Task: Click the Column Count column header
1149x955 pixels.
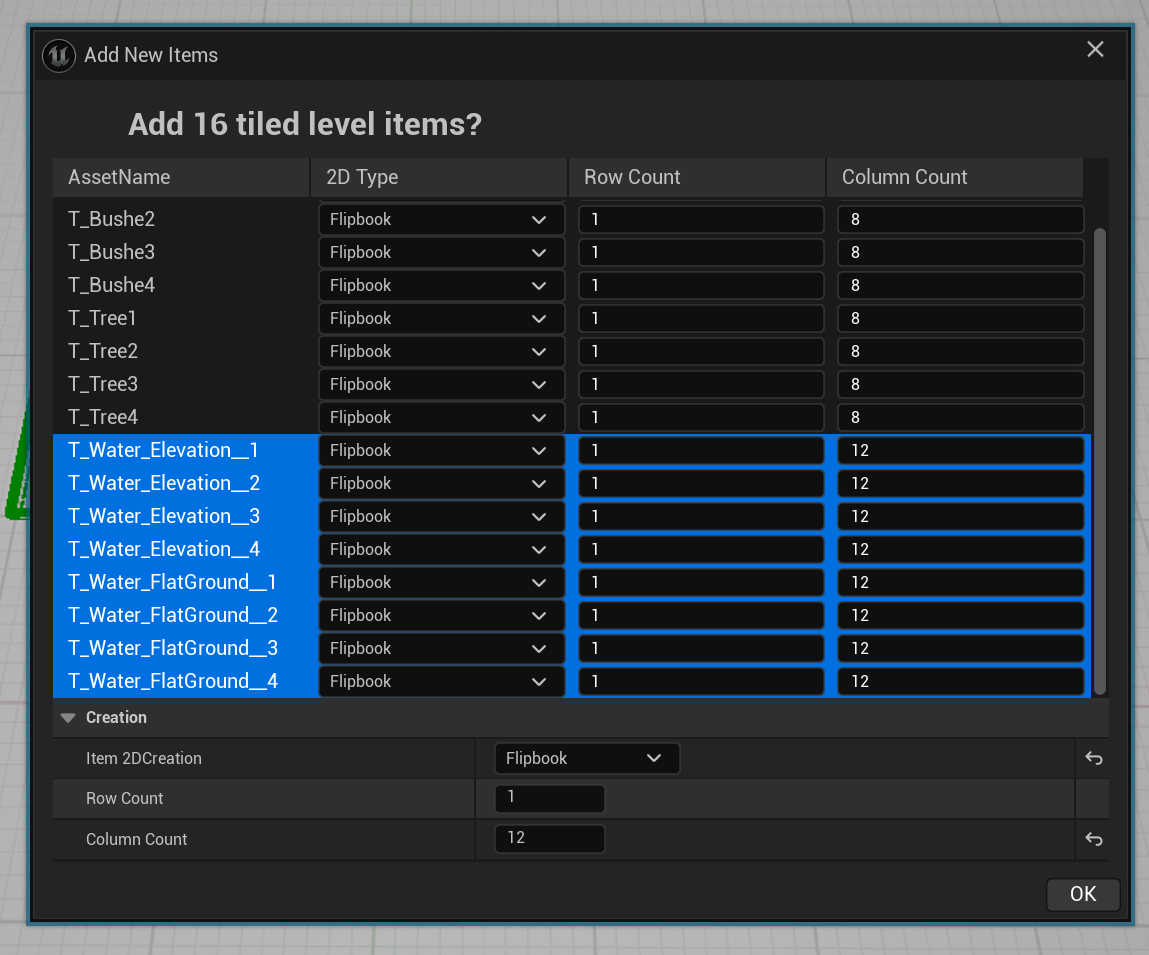Action: coord(953,178)
